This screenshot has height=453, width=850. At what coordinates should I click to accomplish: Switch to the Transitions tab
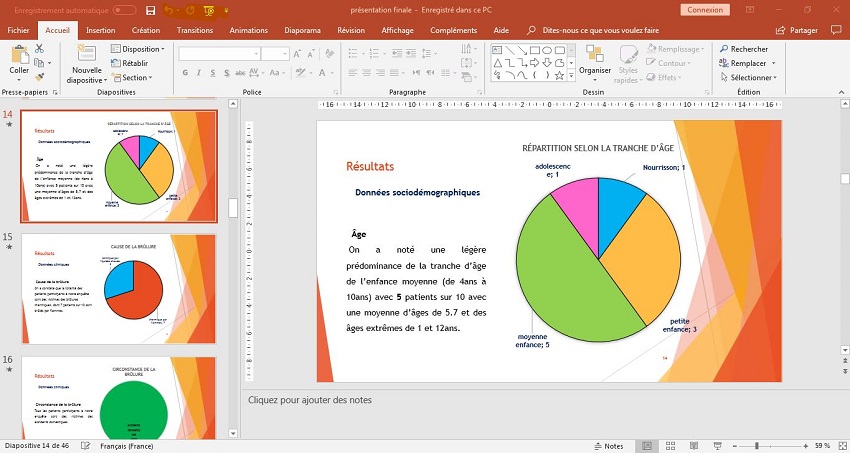194,31
